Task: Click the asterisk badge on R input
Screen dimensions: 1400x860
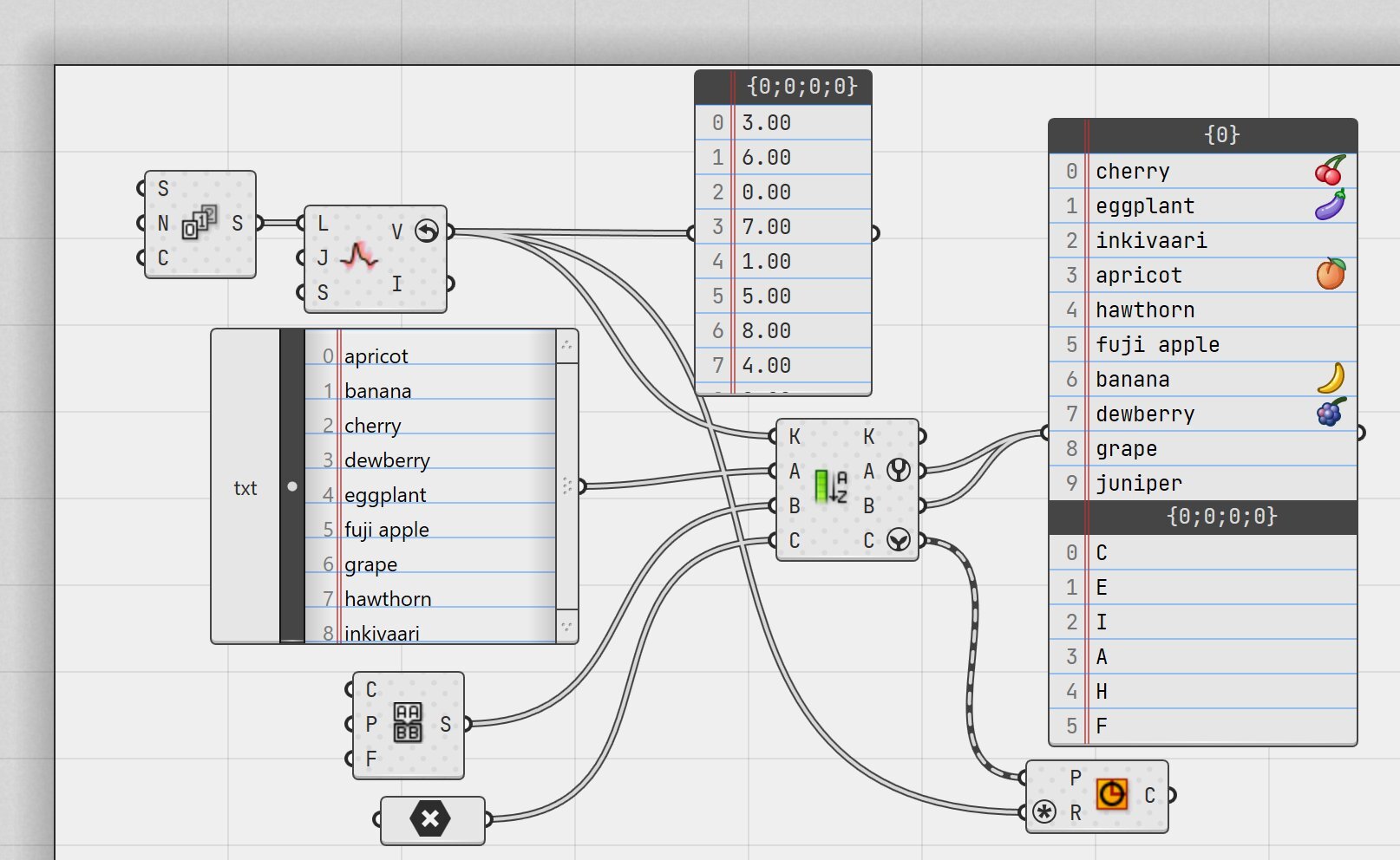Action: [x=1045, y=812]
